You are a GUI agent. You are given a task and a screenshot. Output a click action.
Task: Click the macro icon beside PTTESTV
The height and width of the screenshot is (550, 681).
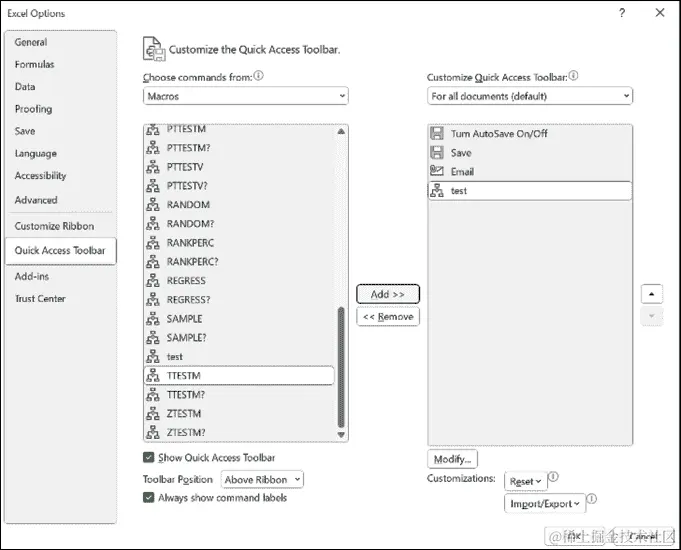coord(152,167)
